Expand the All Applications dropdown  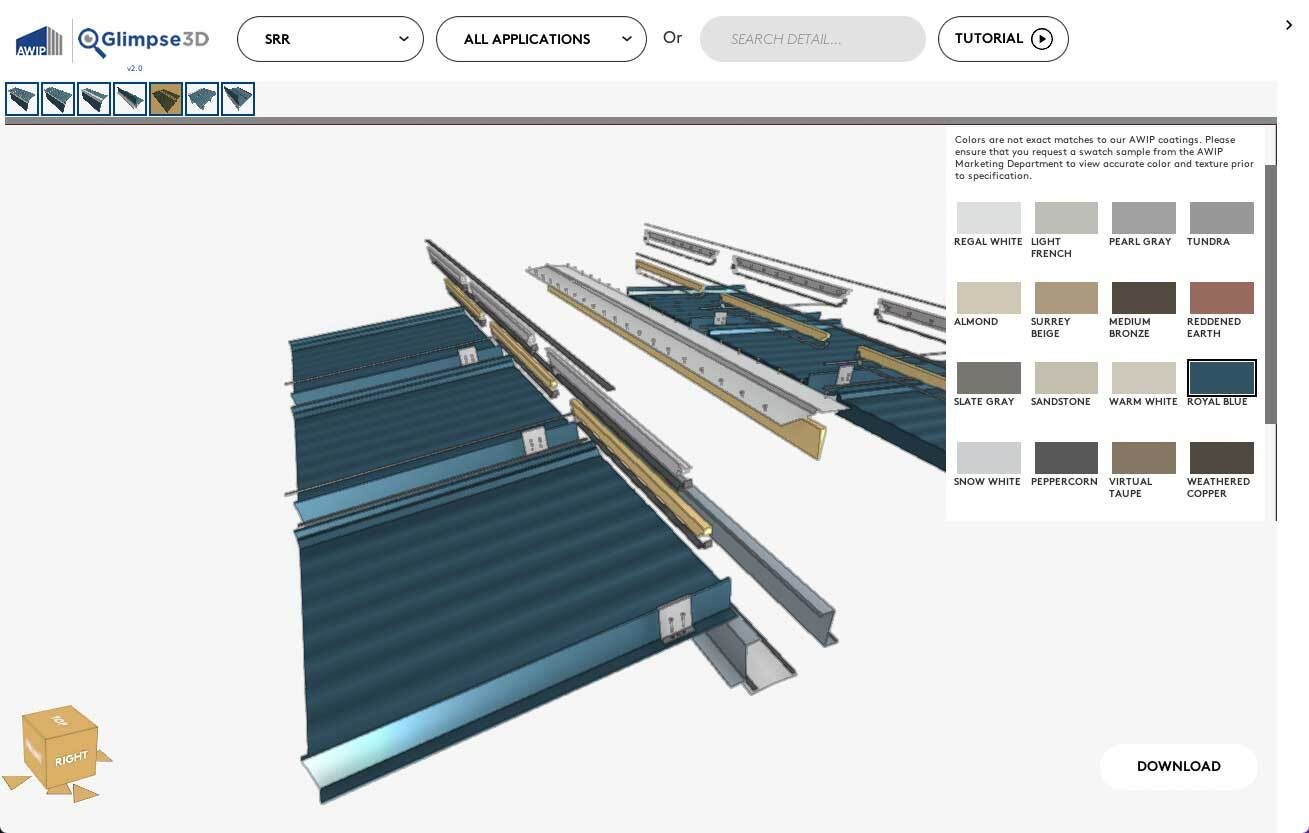[541, 39]
